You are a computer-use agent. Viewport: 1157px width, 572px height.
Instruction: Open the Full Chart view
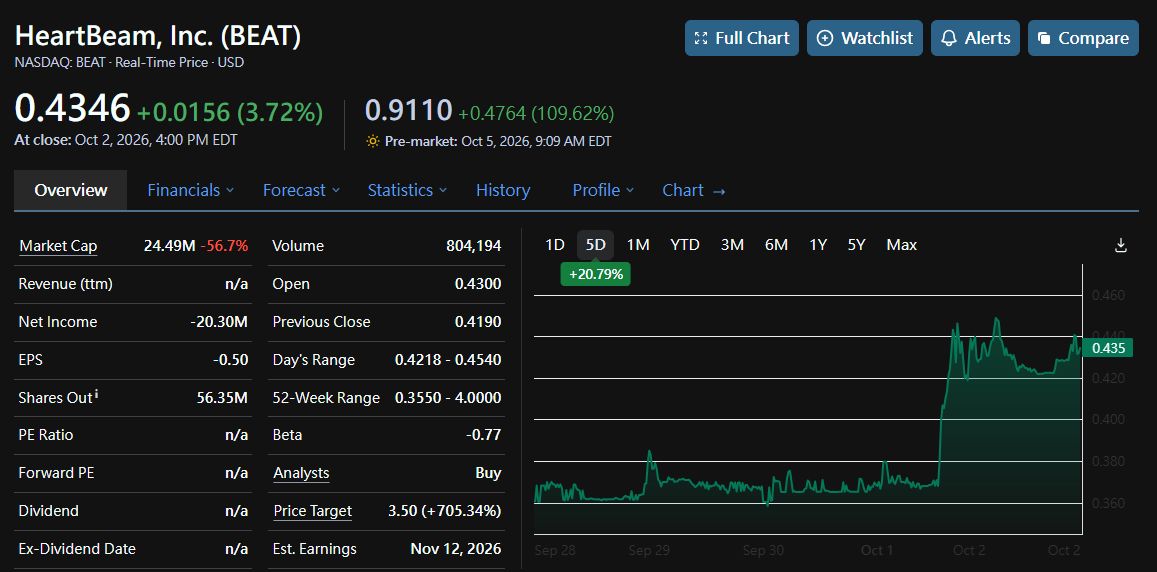tap(742, 38)
